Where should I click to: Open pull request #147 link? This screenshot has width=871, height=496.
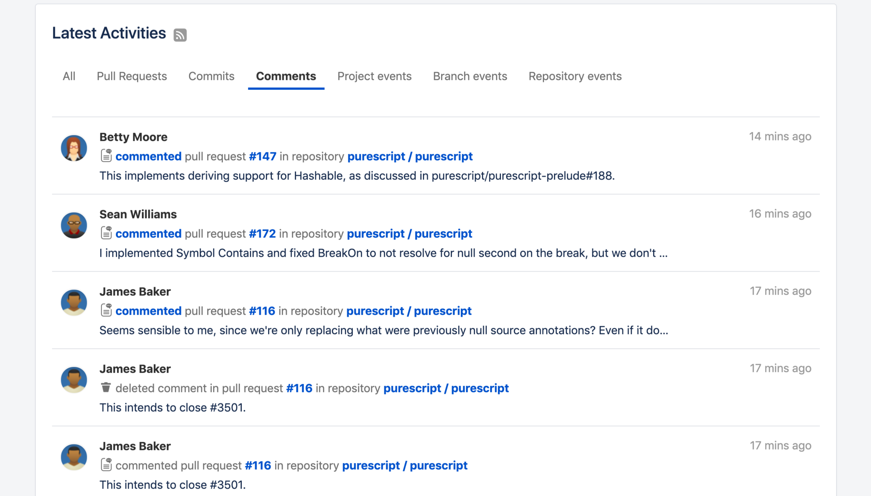click(263, 156)
